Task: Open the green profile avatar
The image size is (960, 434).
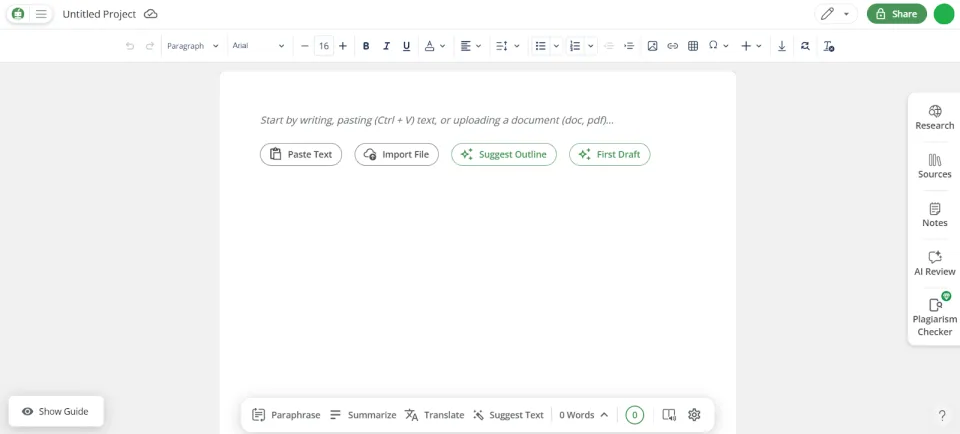Action: pos(943,14)
